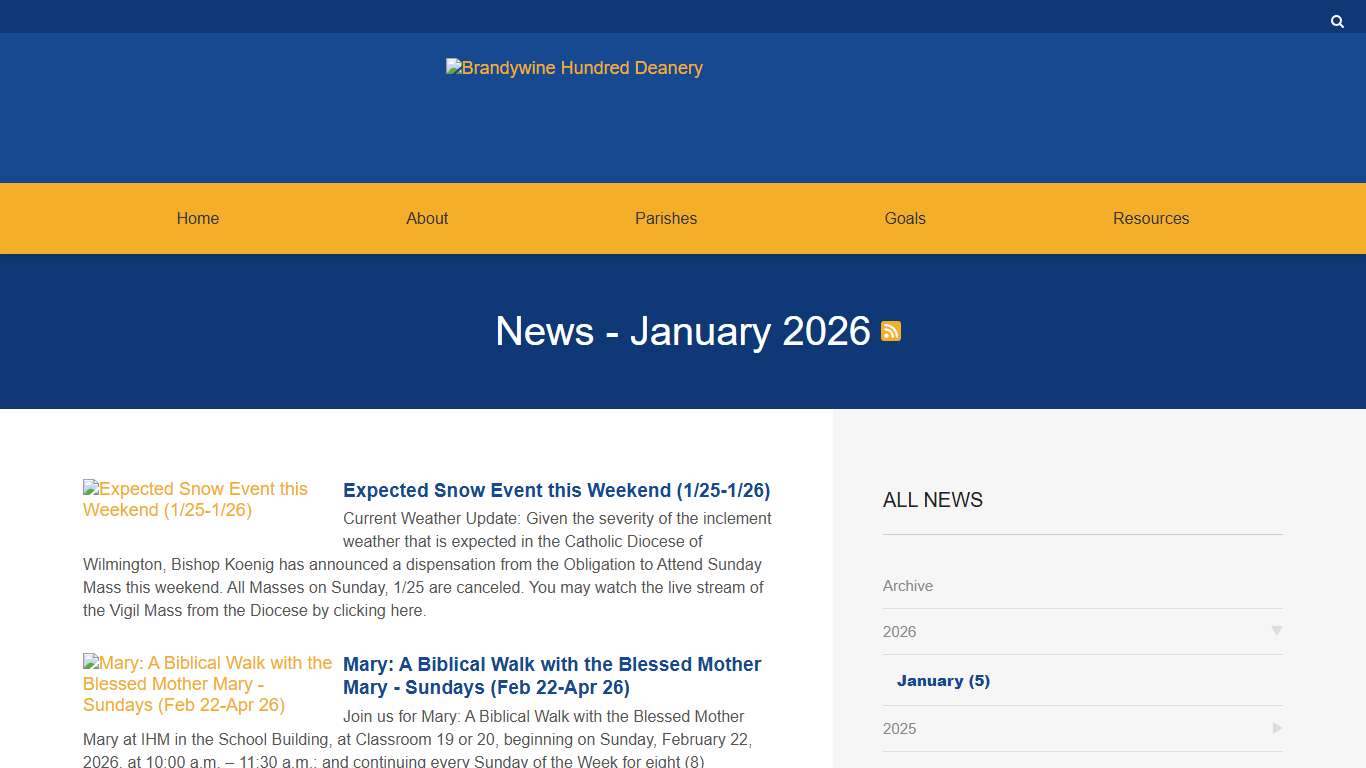Open the Mary: A Biblical Walk article
The image size is (1366, 768).
tap(551, 675)
